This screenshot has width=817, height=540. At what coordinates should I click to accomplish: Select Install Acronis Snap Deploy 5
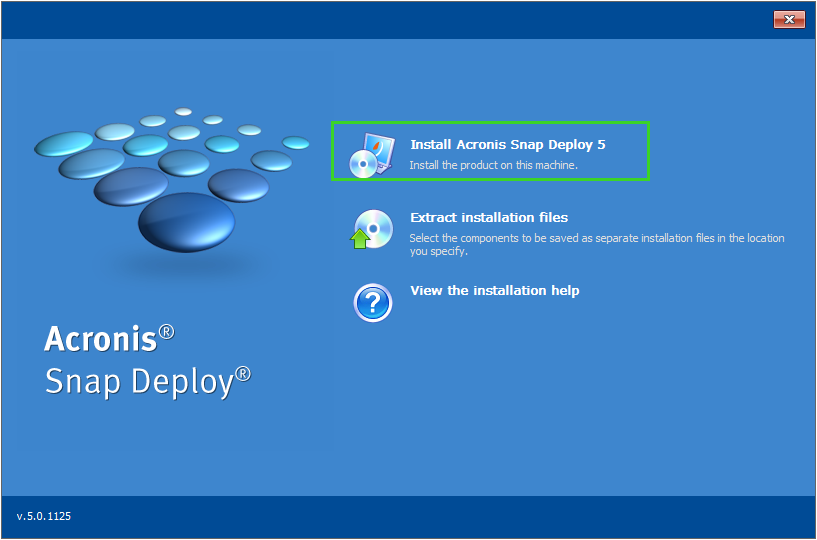pyautogui.click(x=507, y=145)
